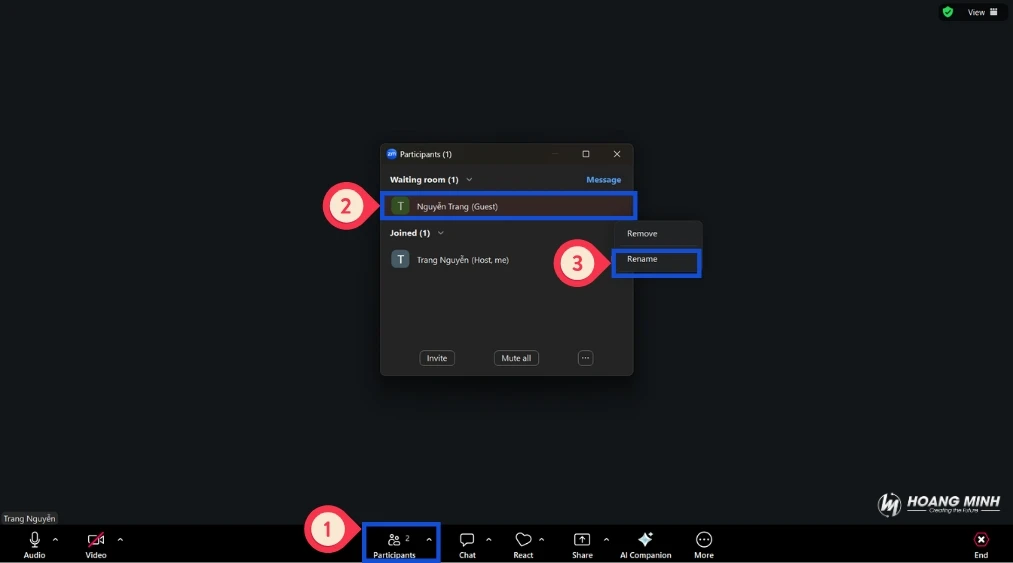Expand the audio options arrow

click(55, 539)
